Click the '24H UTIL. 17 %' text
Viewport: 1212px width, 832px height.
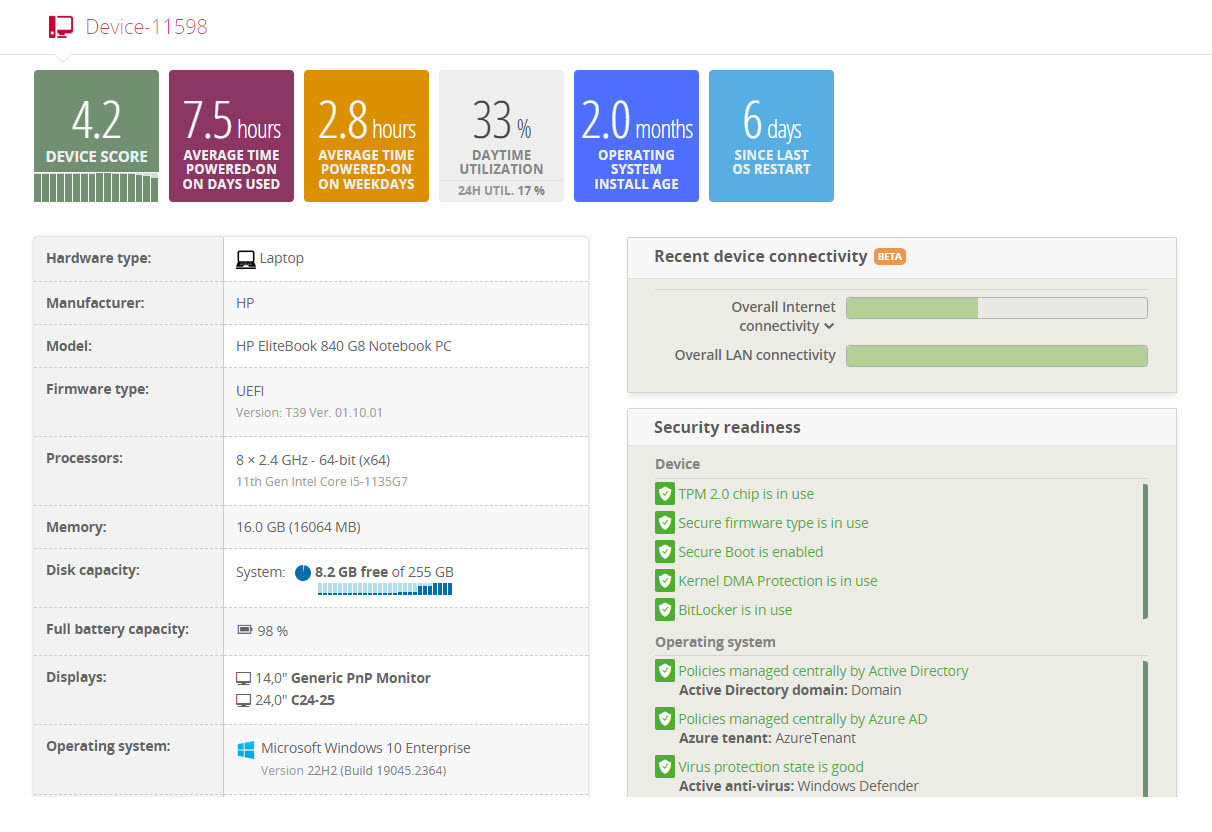501,191
